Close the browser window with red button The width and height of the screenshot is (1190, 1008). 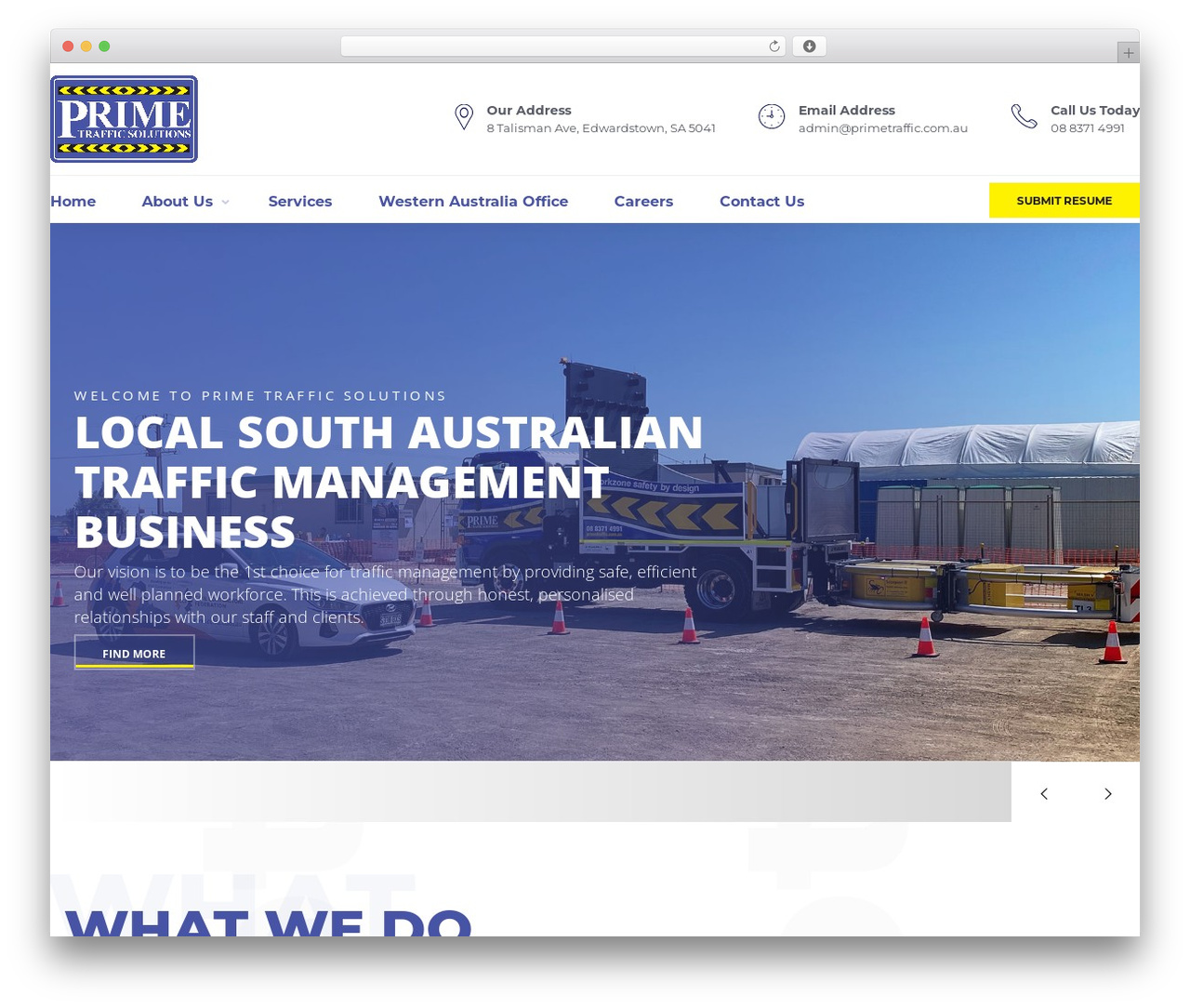point(68,46)
